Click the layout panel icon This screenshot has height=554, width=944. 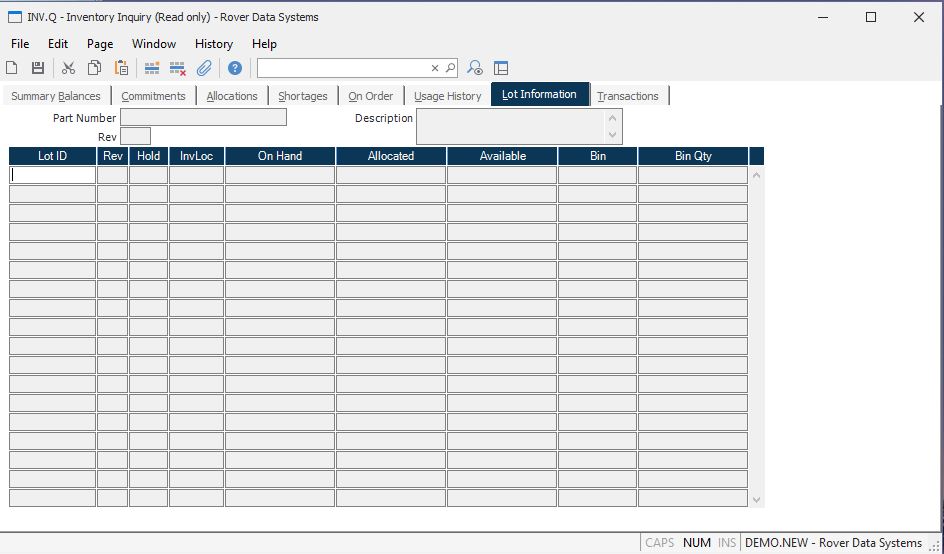pyautogui.click(x=501, y=68)
